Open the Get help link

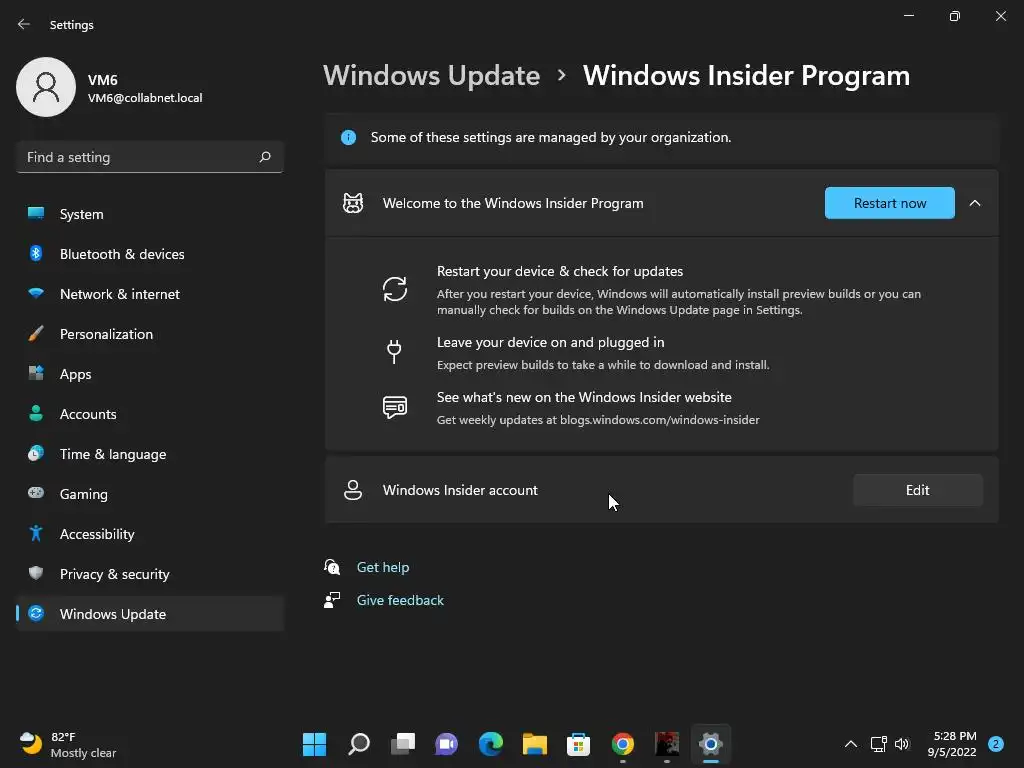(x=383, y=567)
